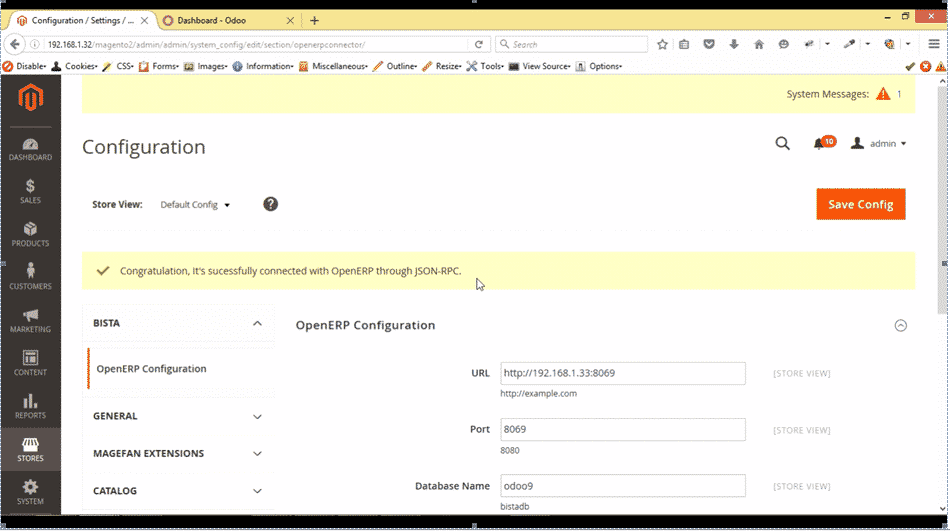Open the Images web developer menu

click(x=205, y=66)
